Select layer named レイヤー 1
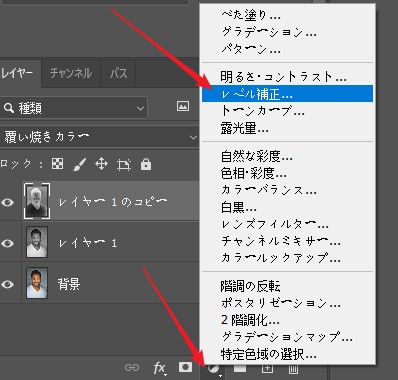The height and width of the screenshot is (380, 398). pyautogui.click(x=87, y=243)
